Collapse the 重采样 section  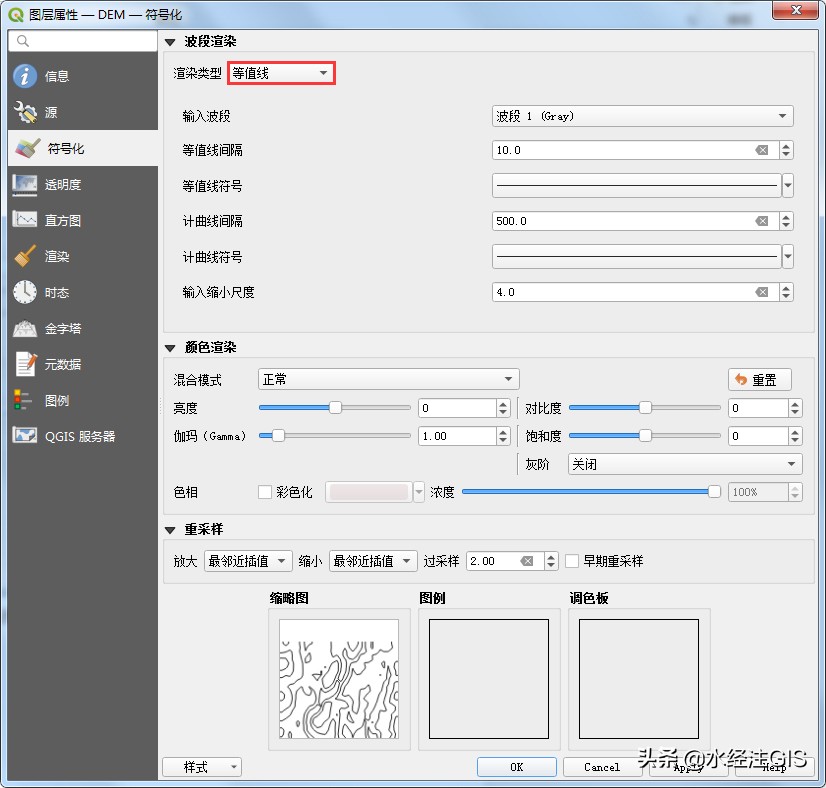[170, 530]
